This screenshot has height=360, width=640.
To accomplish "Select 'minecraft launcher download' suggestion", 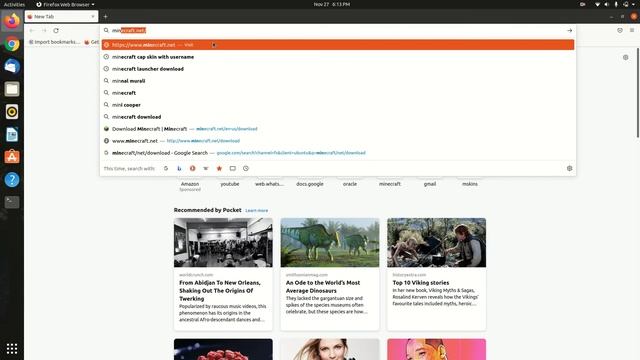I will [x=338, y=69].
